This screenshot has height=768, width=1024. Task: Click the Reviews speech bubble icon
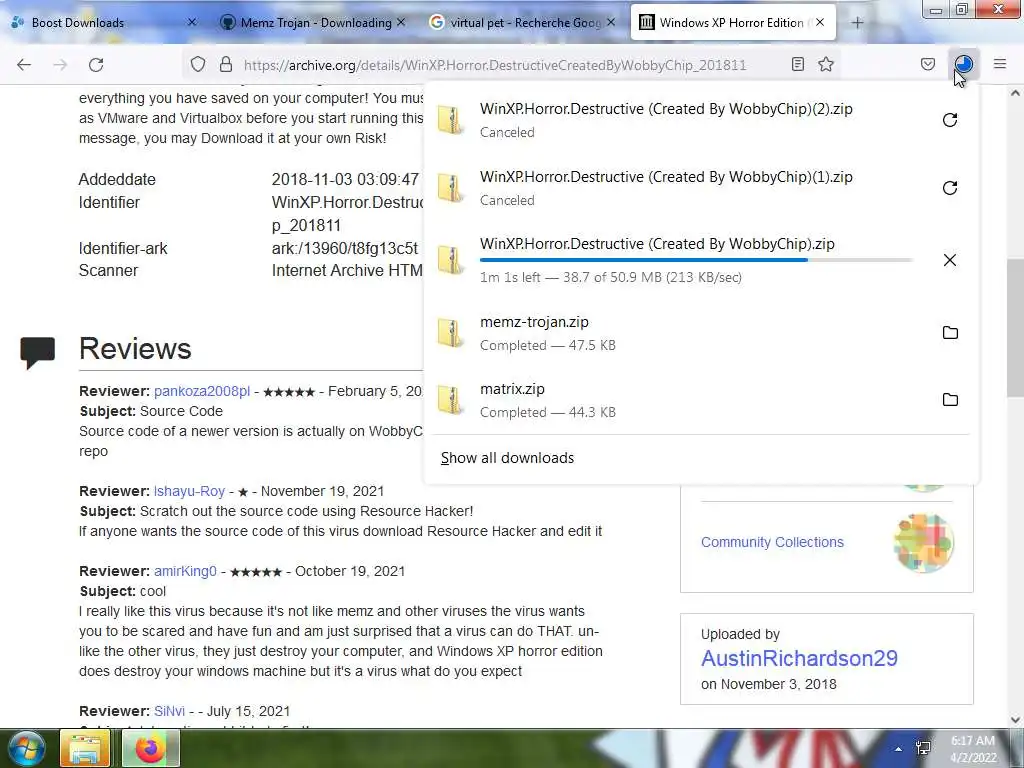tap(37, 353)
